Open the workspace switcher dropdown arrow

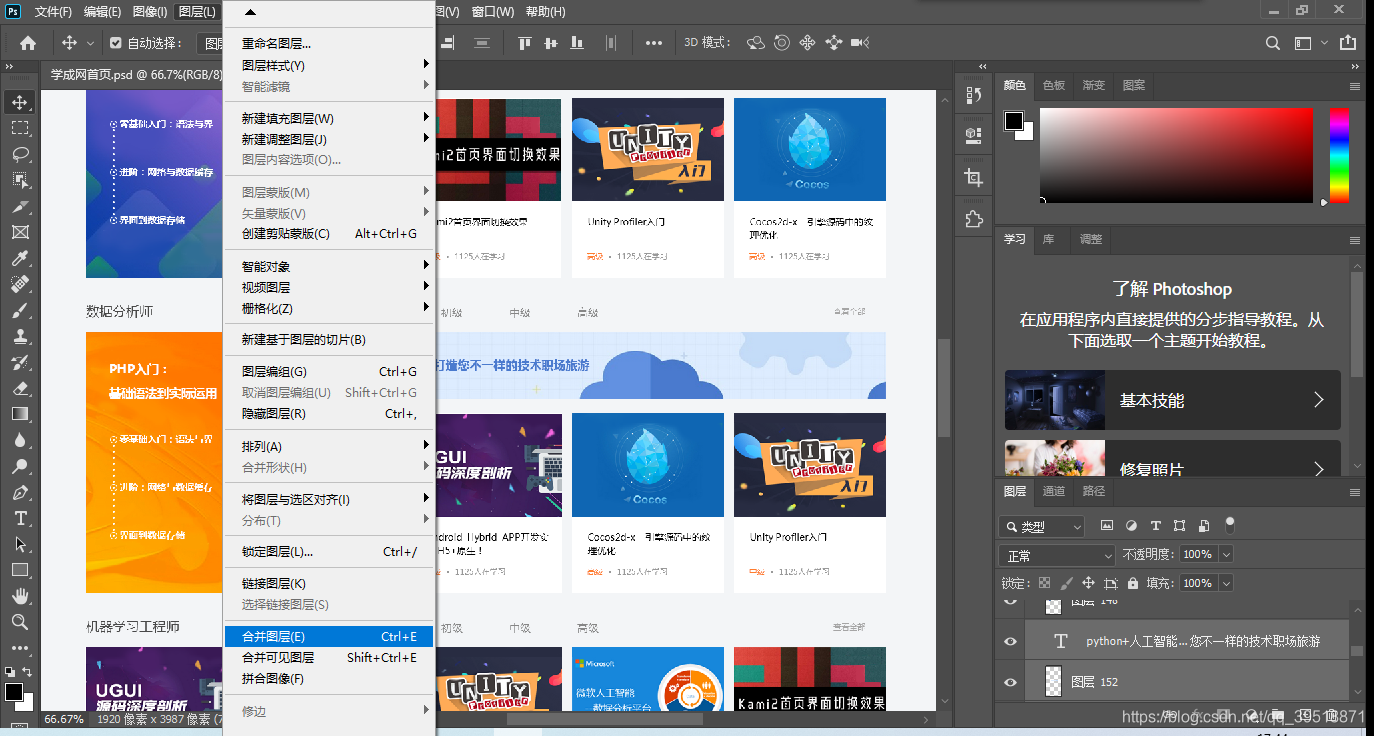coord(1324,43)
